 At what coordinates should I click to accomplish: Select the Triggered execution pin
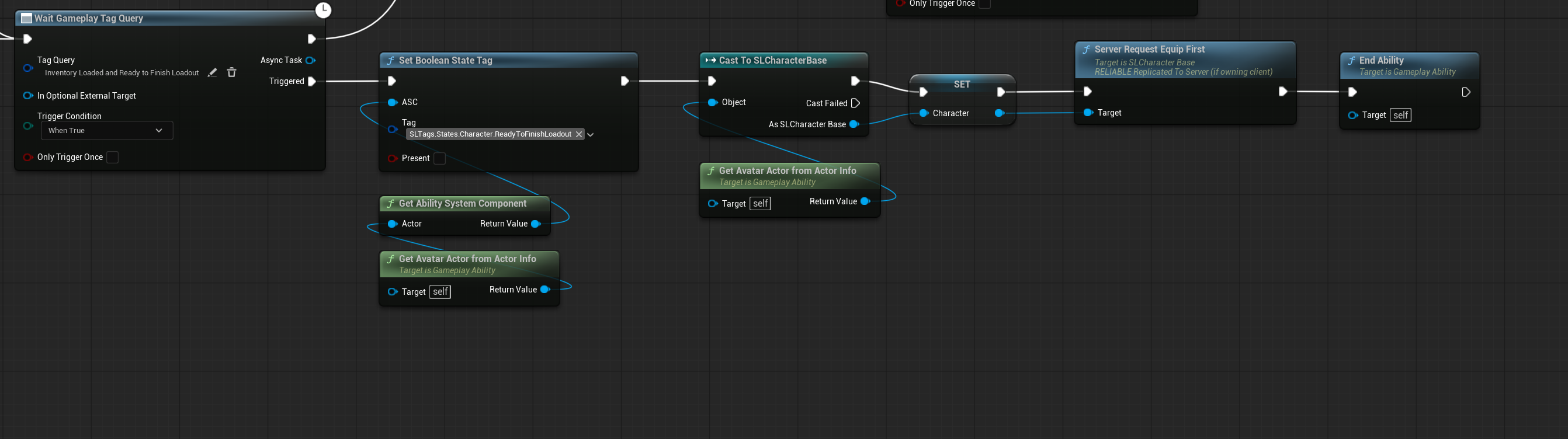click(x=311, y=82)
